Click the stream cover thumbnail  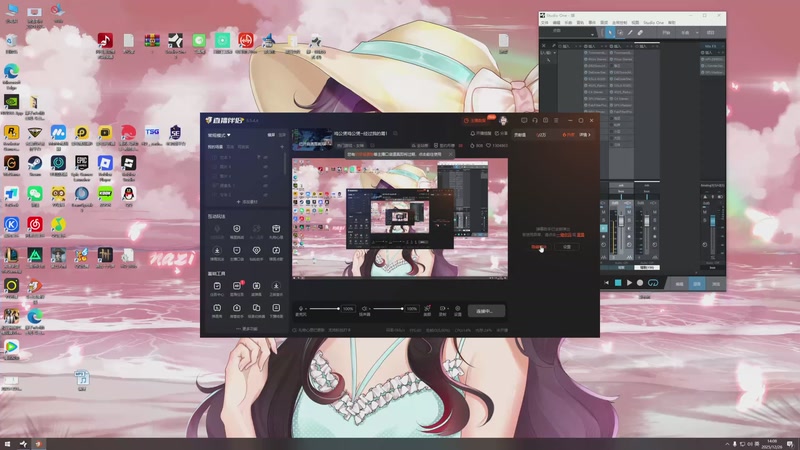click(312, 139)
